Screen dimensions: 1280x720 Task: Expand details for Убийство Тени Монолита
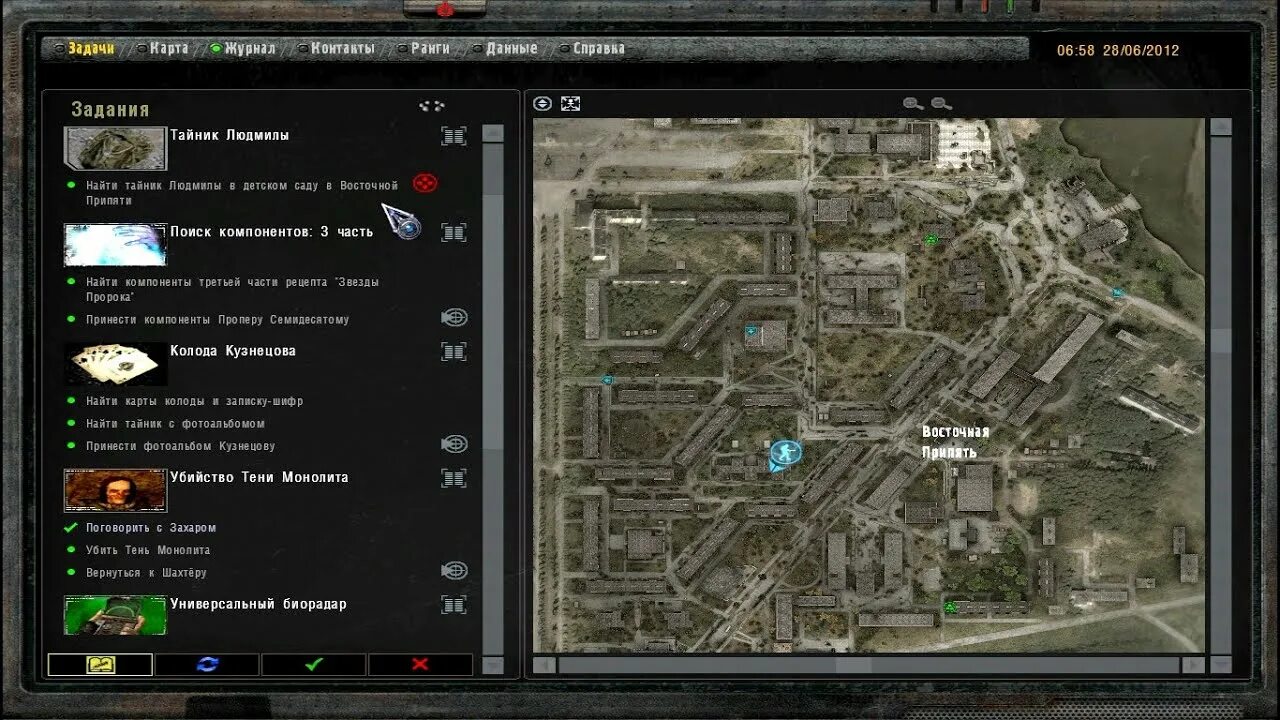(454, 478)
